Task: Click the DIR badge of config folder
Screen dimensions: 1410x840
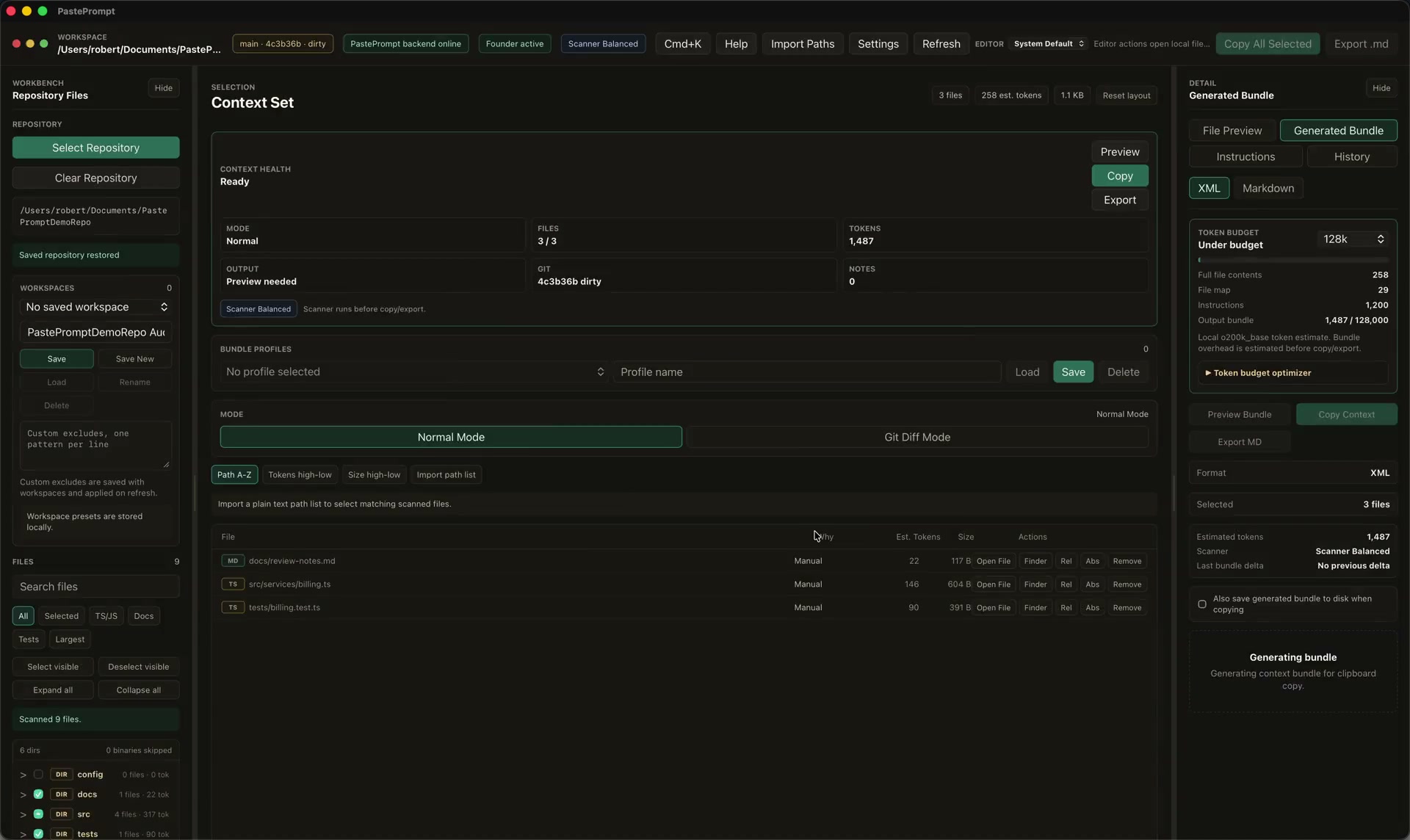Action: (62, 775)
